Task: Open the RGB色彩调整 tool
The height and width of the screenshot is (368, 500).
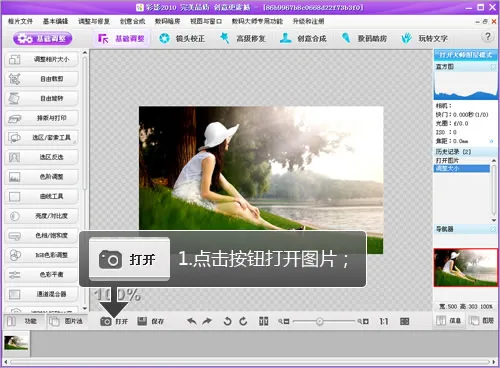Action: [x=42, y=255]
